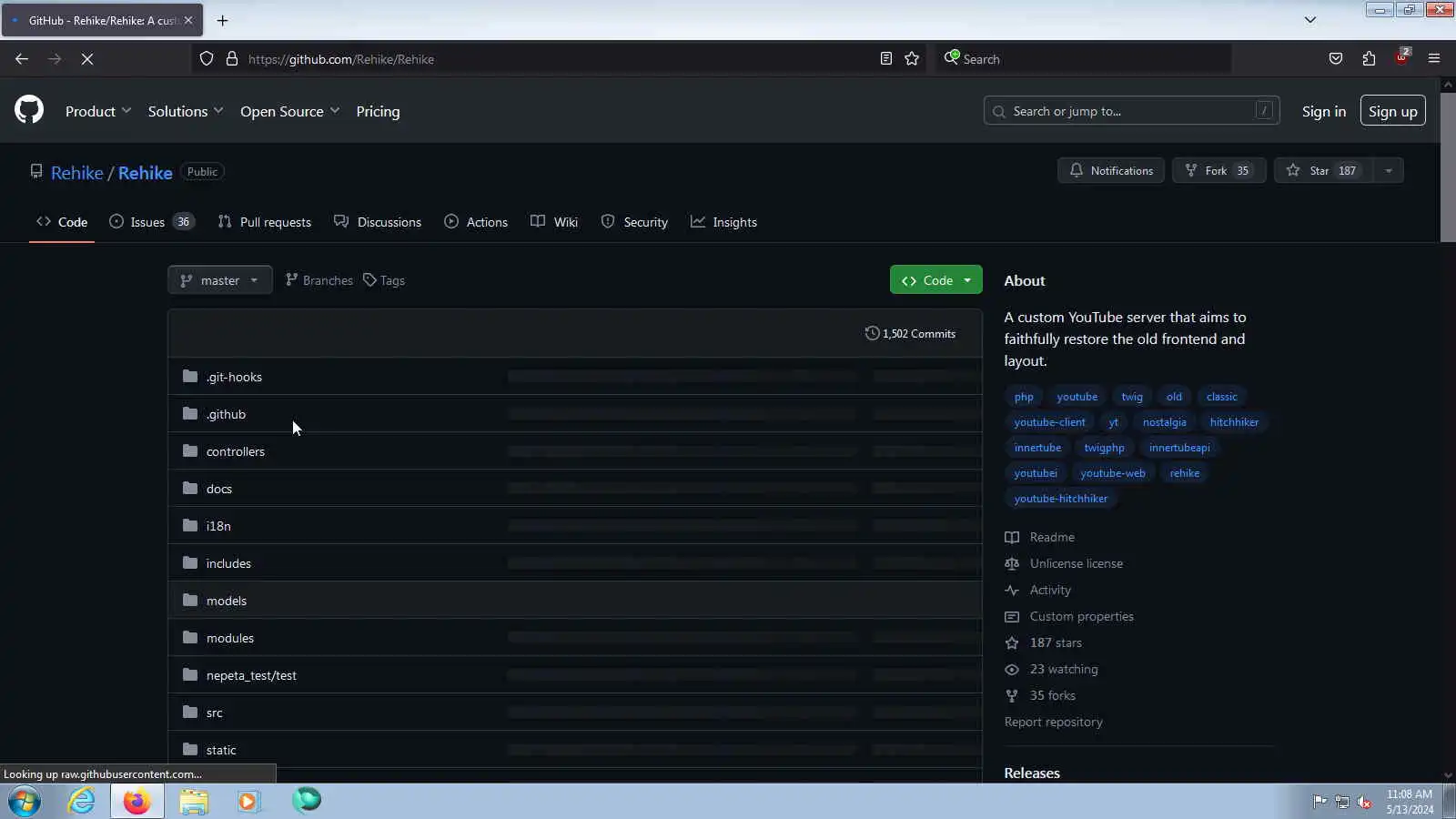Open the i18n folder
Viewport: 1456px width, 819px height.
(x=218, y=526)
